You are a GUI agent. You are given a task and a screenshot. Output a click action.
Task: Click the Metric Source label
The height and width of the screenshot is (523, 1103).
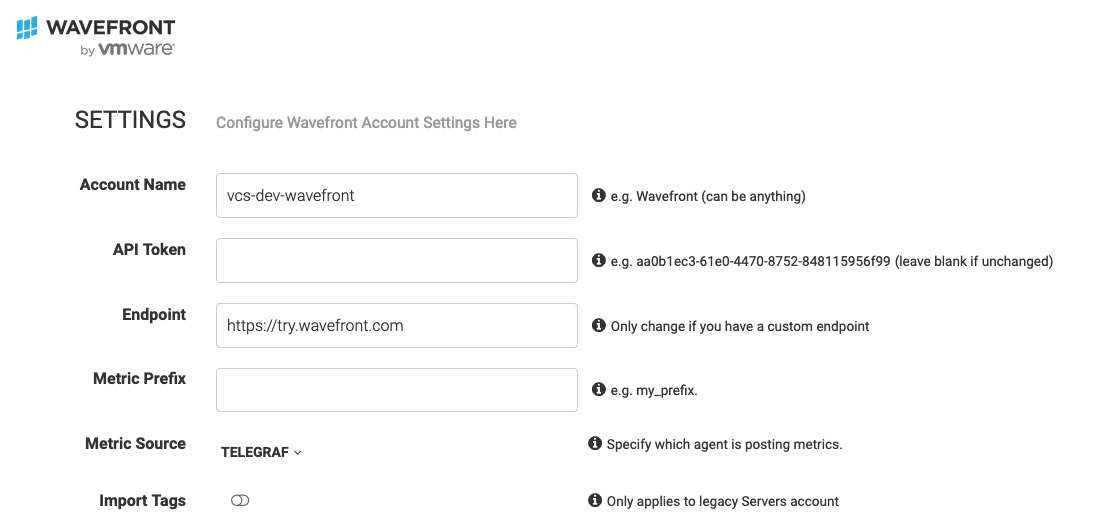click(x=136, y=443)
